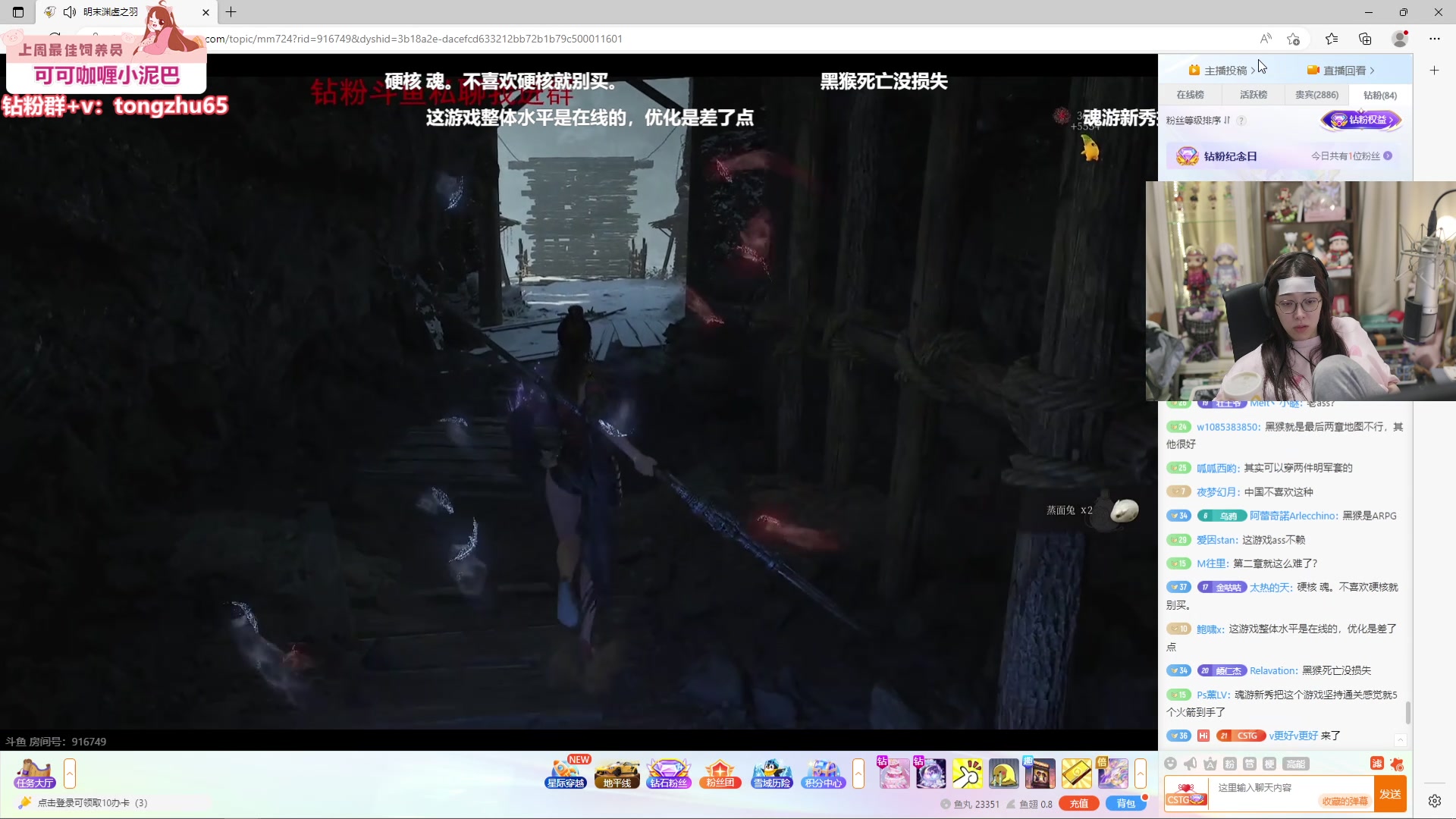Click the 粉 fan badge chat icon
The width and height of the screenshot is (1456, 819).
[x=1230, y=764]
